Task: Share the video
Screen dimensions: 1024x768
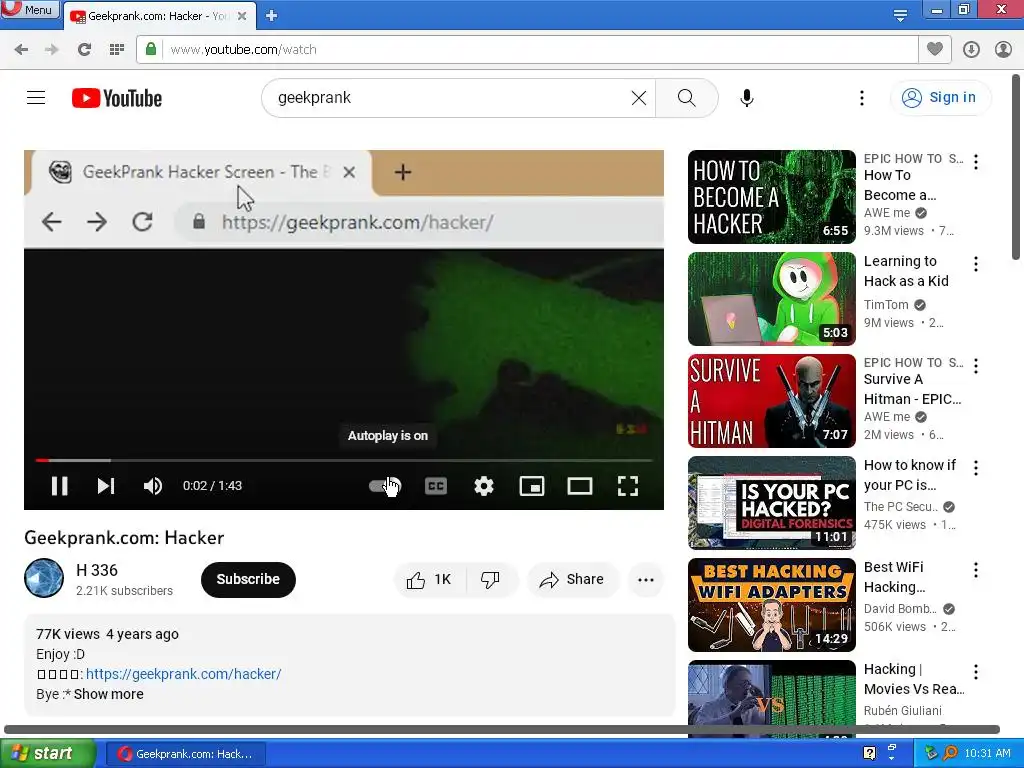Action: (x=572, y=579)
